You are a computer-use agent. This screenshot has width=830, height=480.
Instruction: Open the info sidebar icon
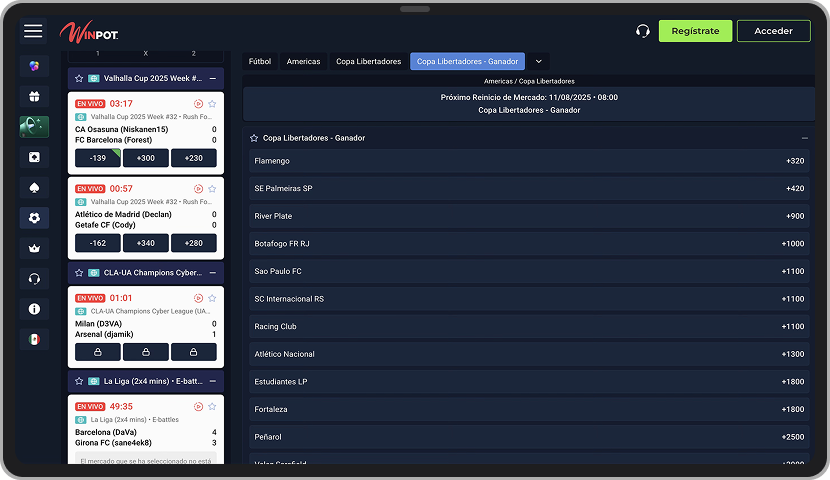click(x=34, y=309)
